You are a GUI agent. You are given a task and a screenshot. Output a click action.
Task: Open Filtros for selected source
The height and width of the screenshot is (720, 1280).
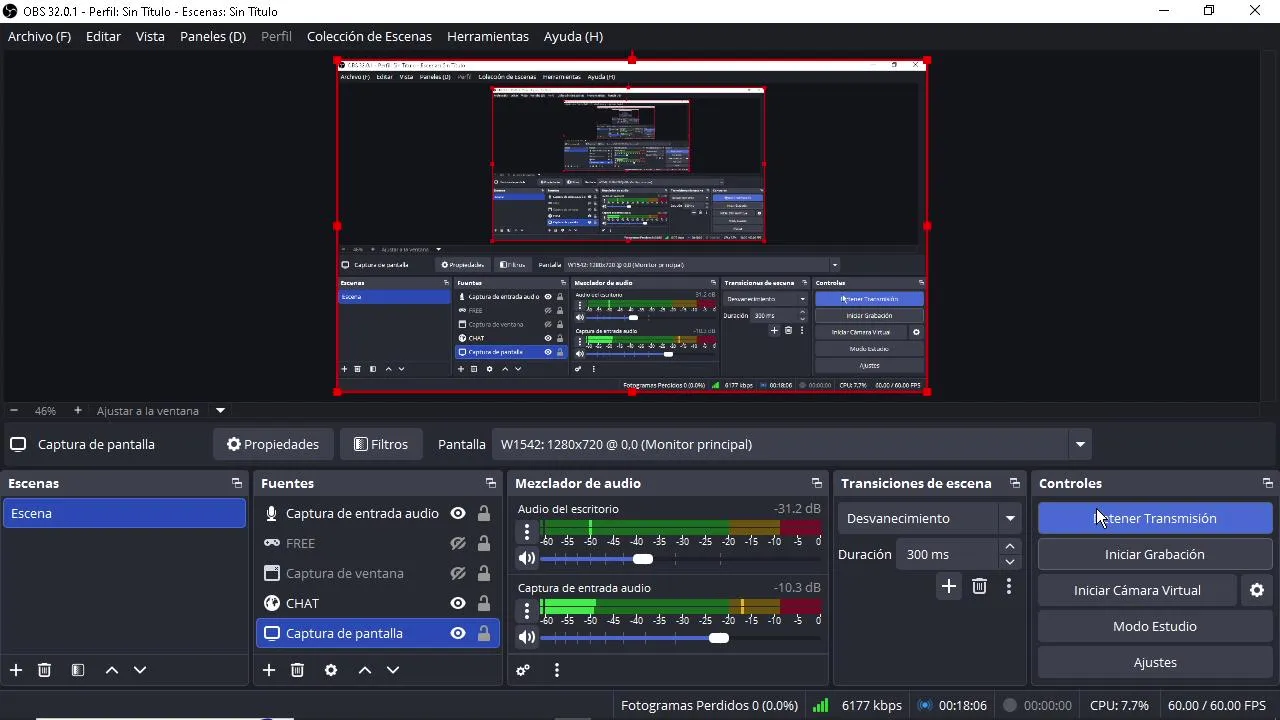click(x=381, y=444)
